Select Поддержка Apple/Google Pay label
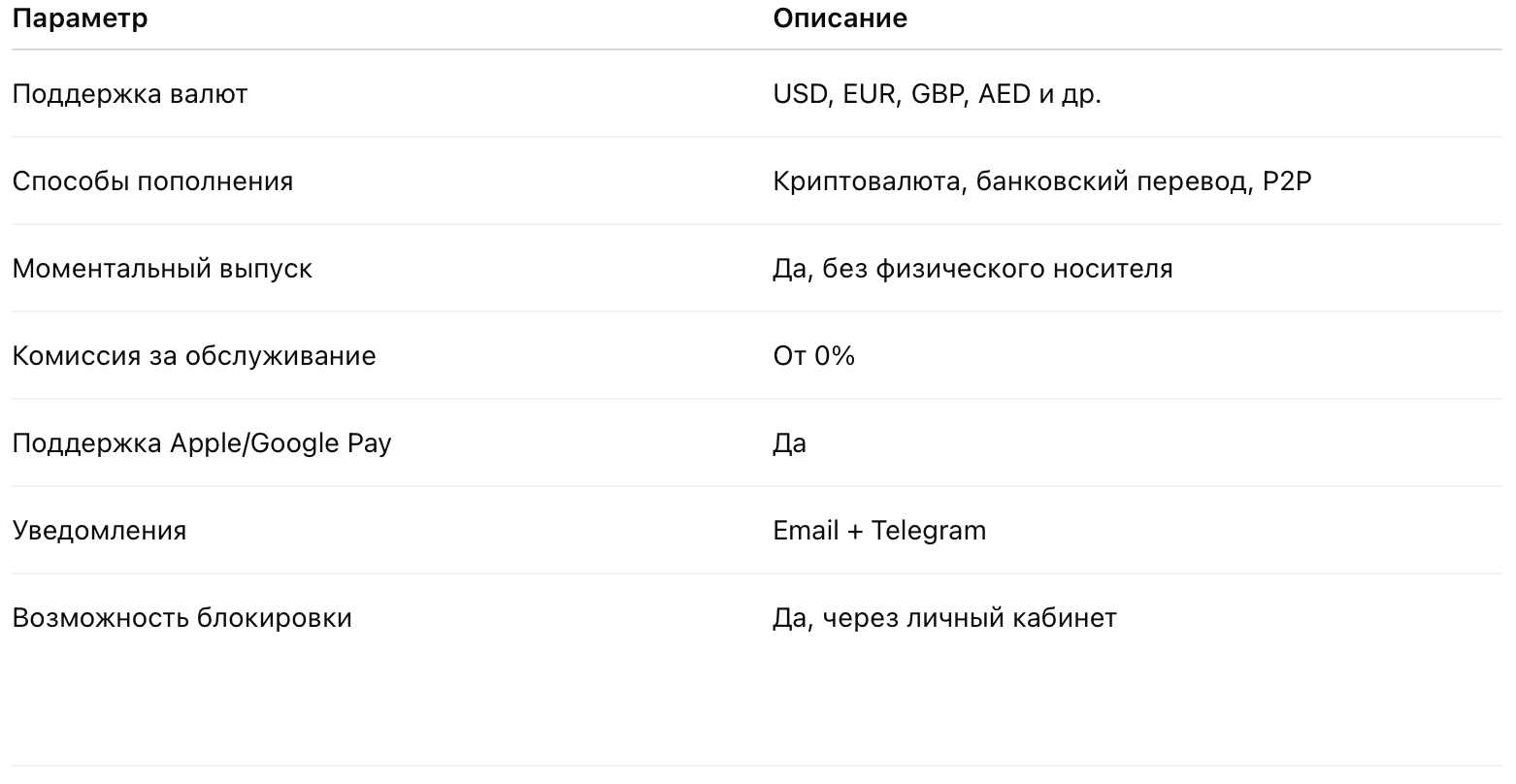 202,443
